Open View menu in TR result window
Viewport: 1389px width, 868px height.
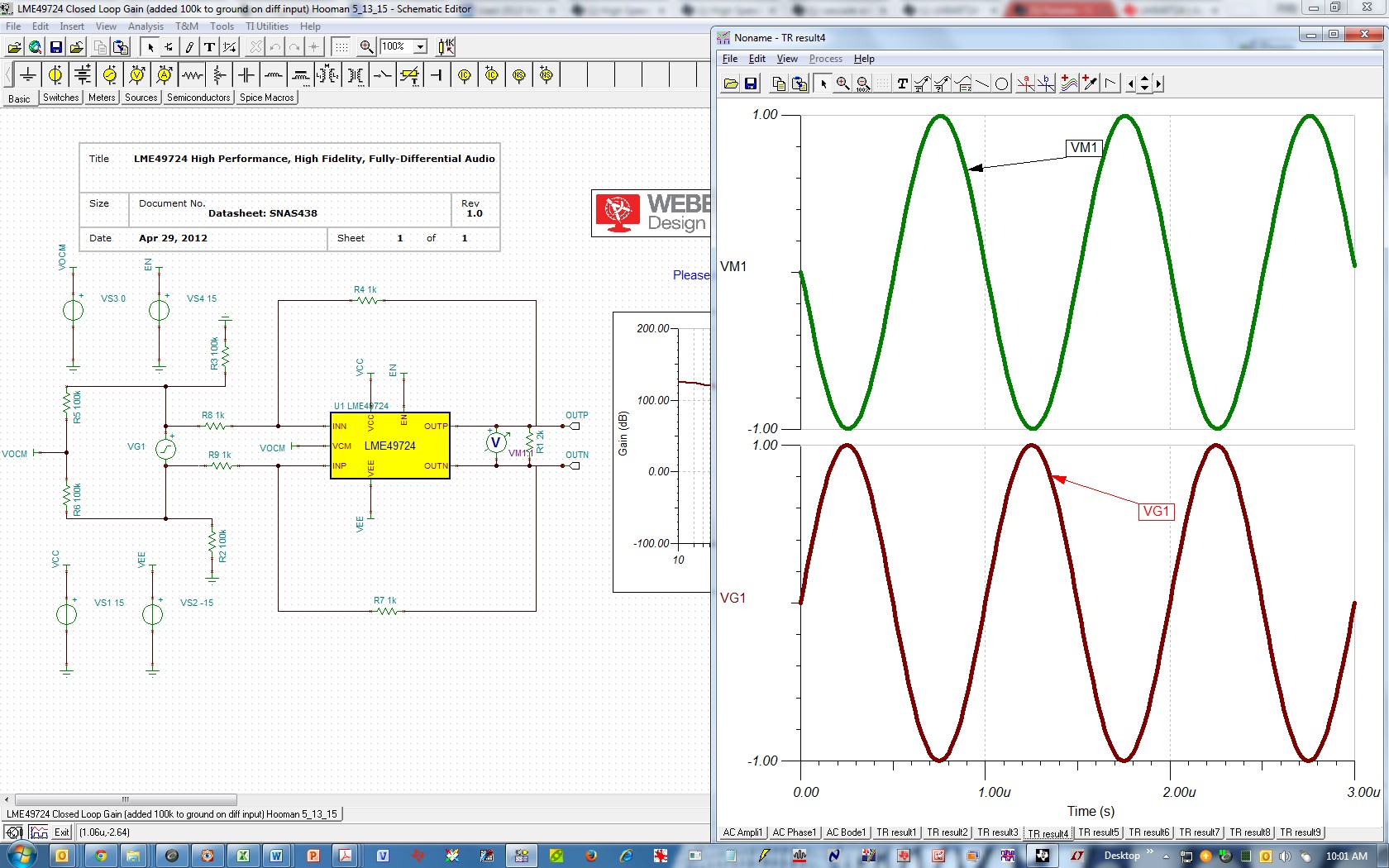787,59
